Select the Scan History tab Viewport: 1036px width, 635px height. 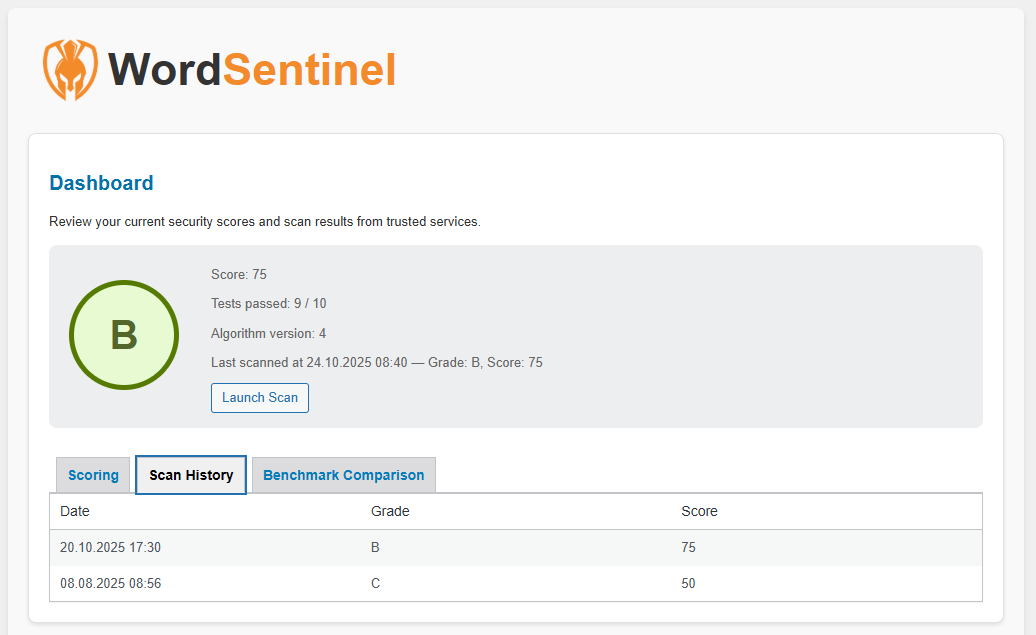[x=191, y=475]
